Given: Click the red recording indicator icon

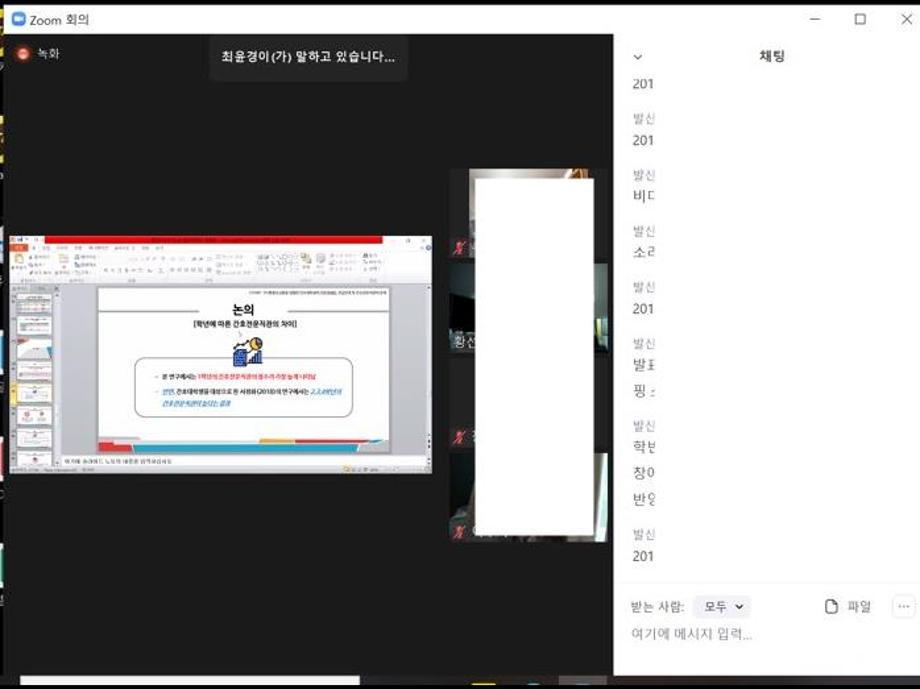Looking at the screenshot, I should coord(23,53).
